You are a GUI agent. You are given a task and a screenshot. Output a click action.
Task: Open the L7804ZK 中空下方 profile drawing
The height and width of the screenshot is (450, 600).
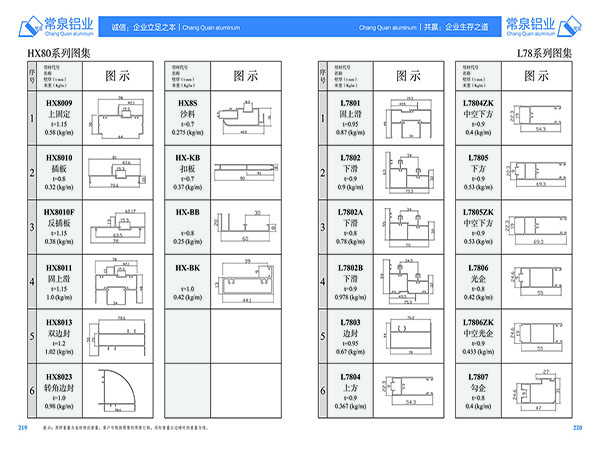pos(537,118)
